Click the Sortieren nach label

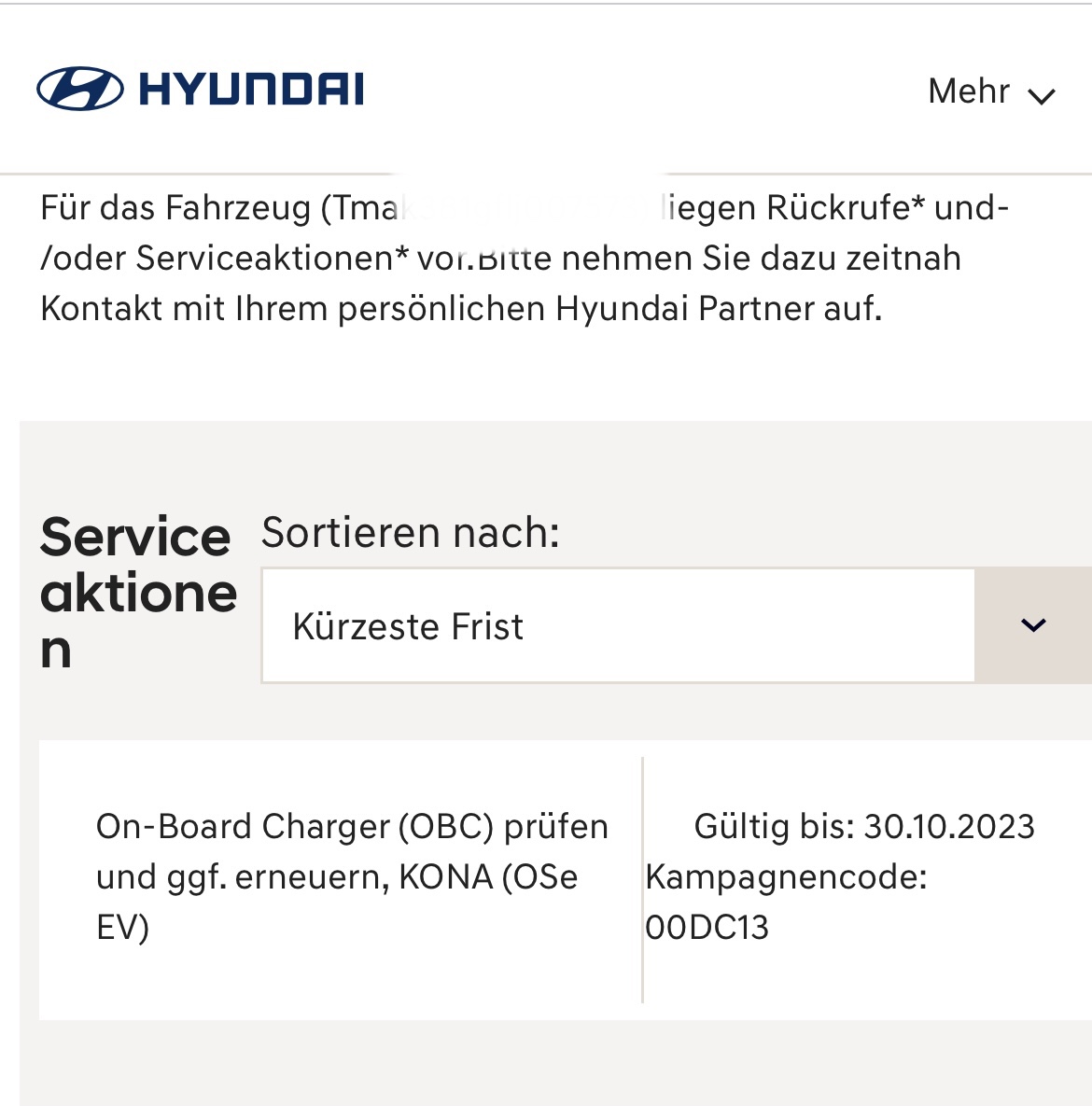(411, 533)
